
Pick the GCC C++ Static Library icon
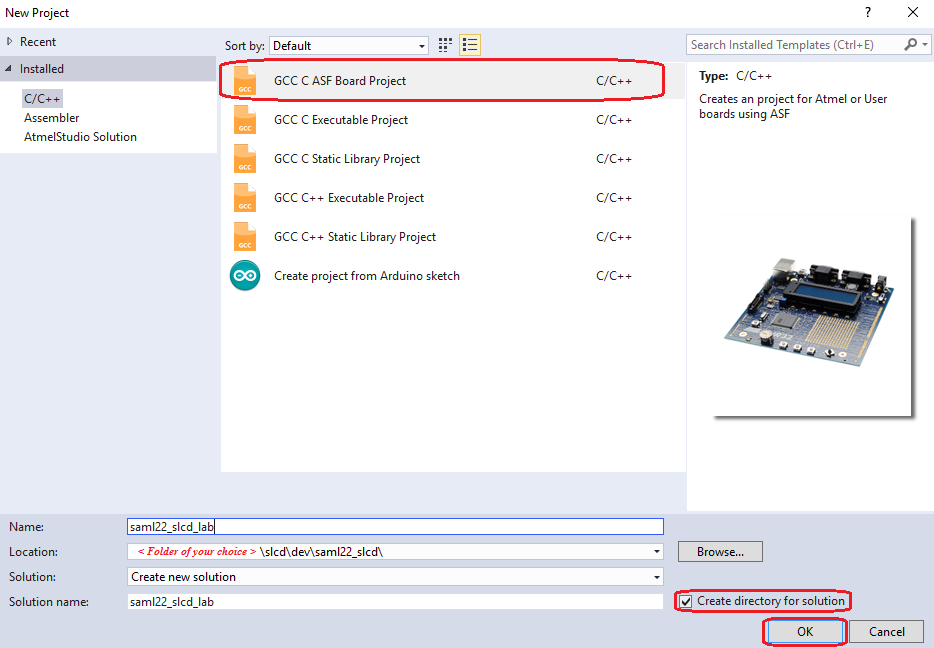pos(245,237)
